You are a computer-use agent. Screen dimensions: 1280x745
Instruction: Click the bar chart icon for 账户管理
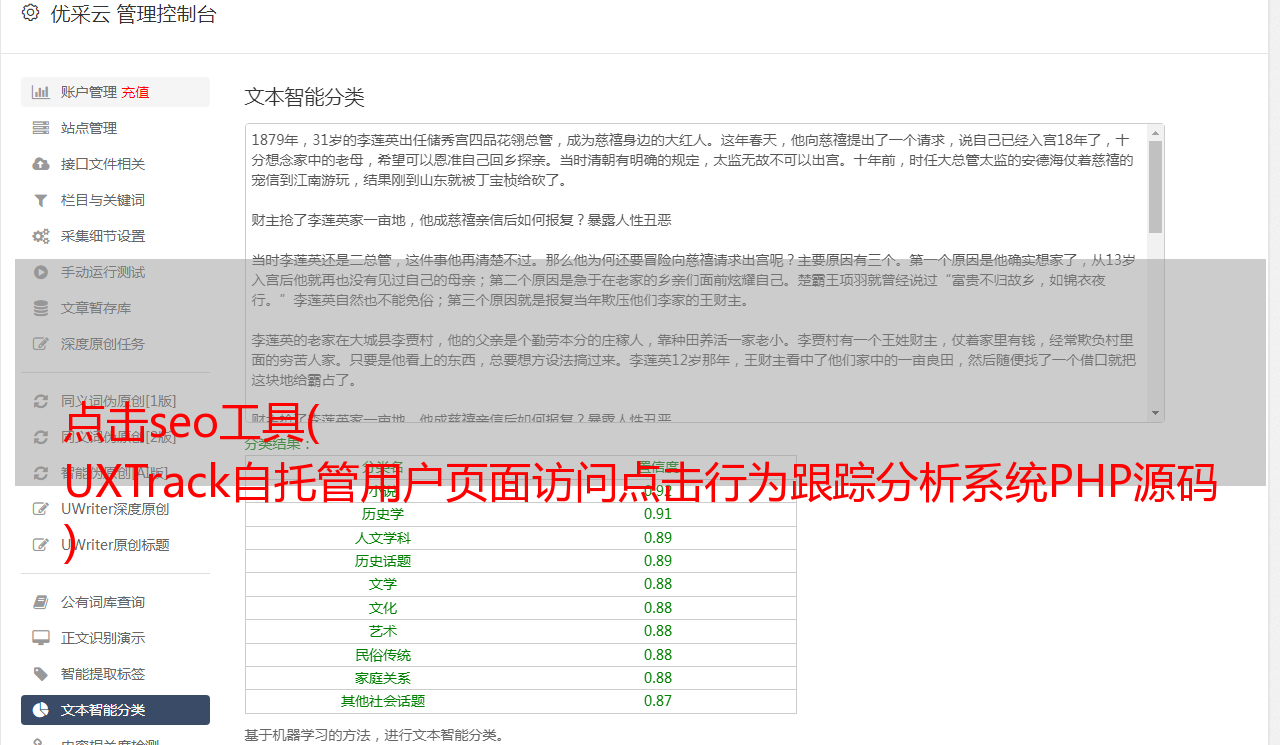(41, 92)
